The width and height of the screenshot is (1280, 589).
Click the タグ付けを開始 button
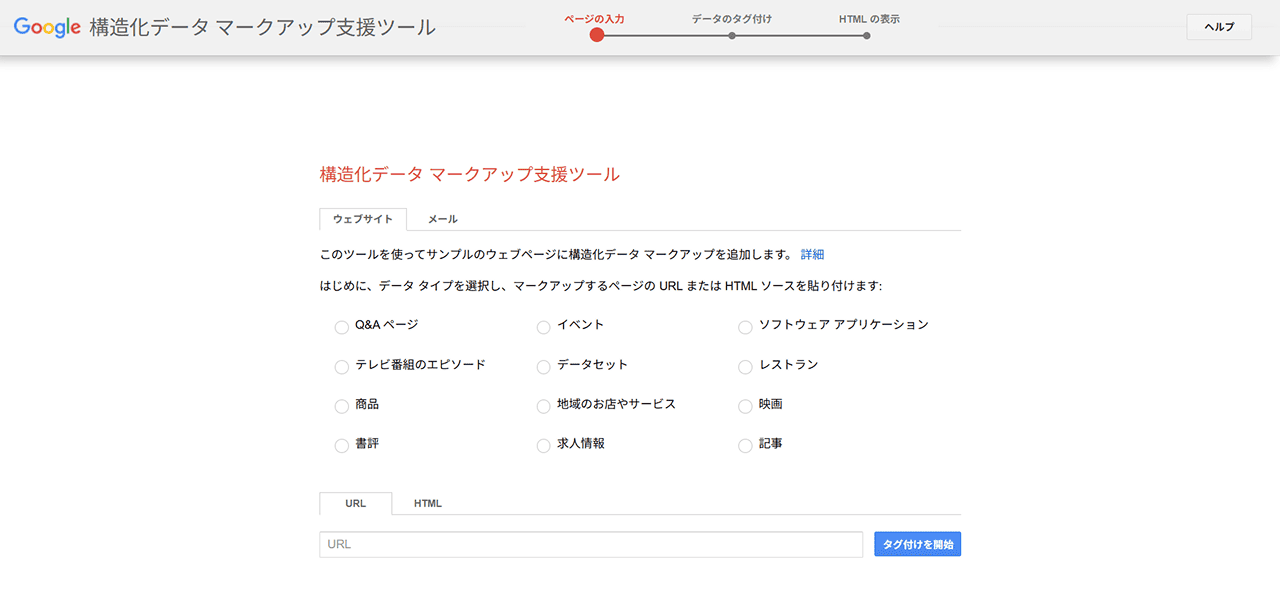[917, 544]
